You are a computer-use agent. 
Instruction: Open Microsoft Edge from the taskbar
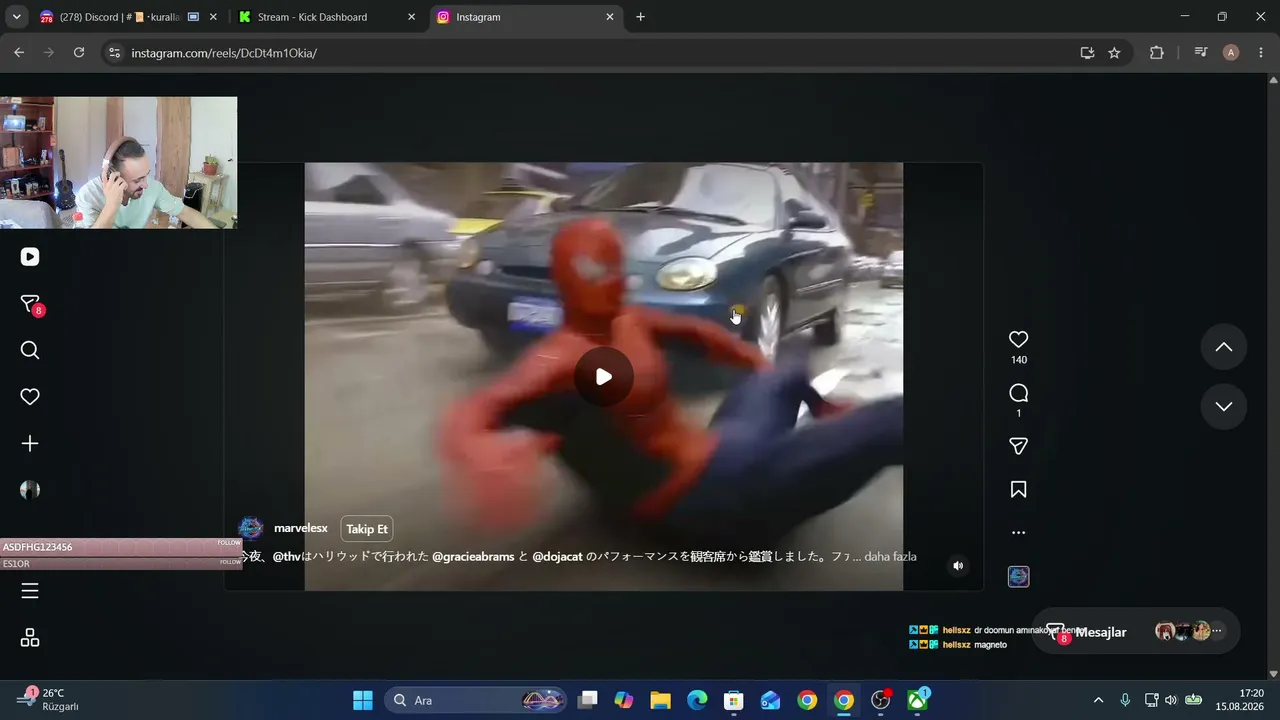697,700
